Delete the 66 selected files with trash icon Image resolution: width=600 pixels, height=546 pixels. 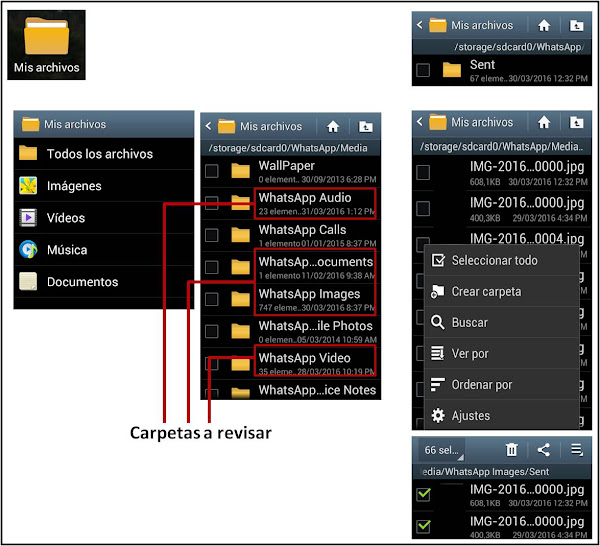point(512,450)
